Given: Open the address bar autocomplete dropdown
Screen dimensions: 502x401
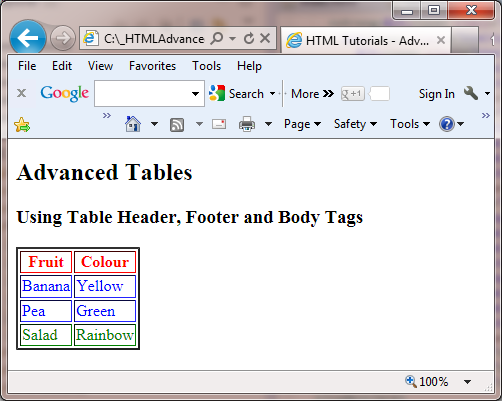Looking at the screenshot, I should click(233, 39).
